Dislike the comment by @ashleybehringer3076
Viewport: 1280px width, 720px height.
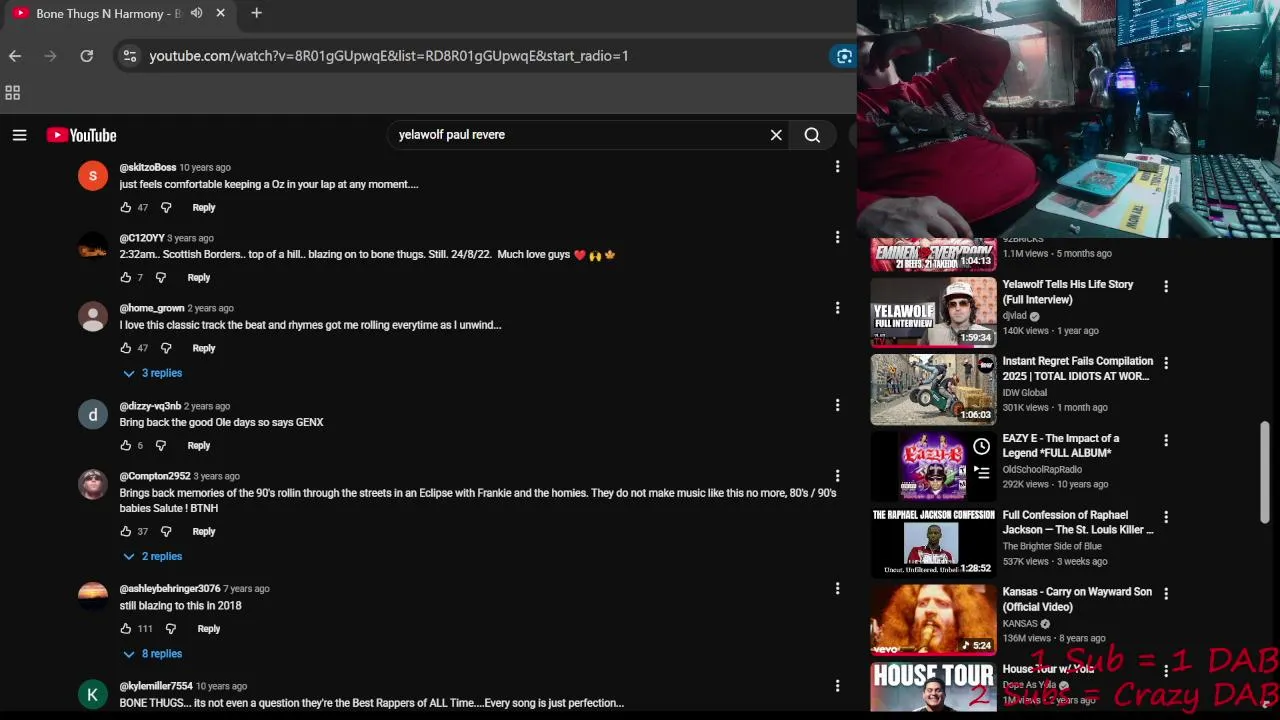click(x=170, y=628)
